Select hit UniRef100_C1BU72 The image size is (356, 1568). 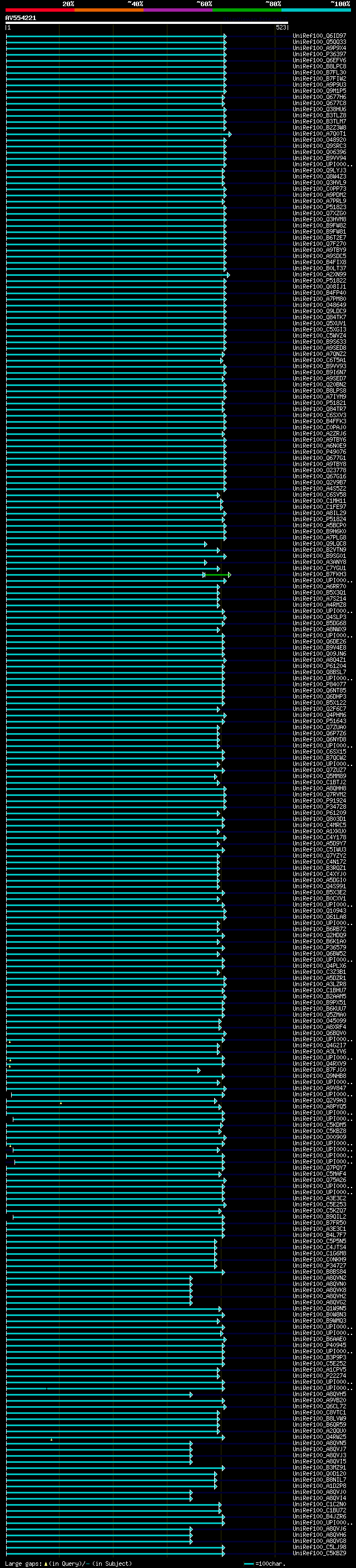pos(319,1510)
